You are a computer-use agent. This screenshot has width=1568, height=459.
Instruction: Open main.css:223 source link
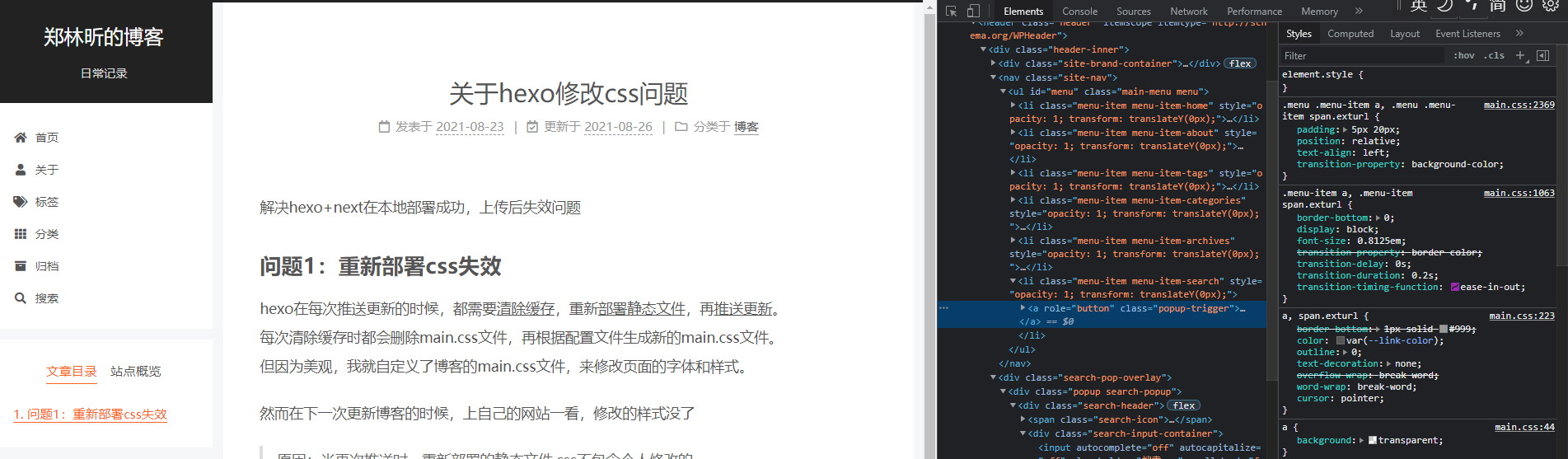1522,316
